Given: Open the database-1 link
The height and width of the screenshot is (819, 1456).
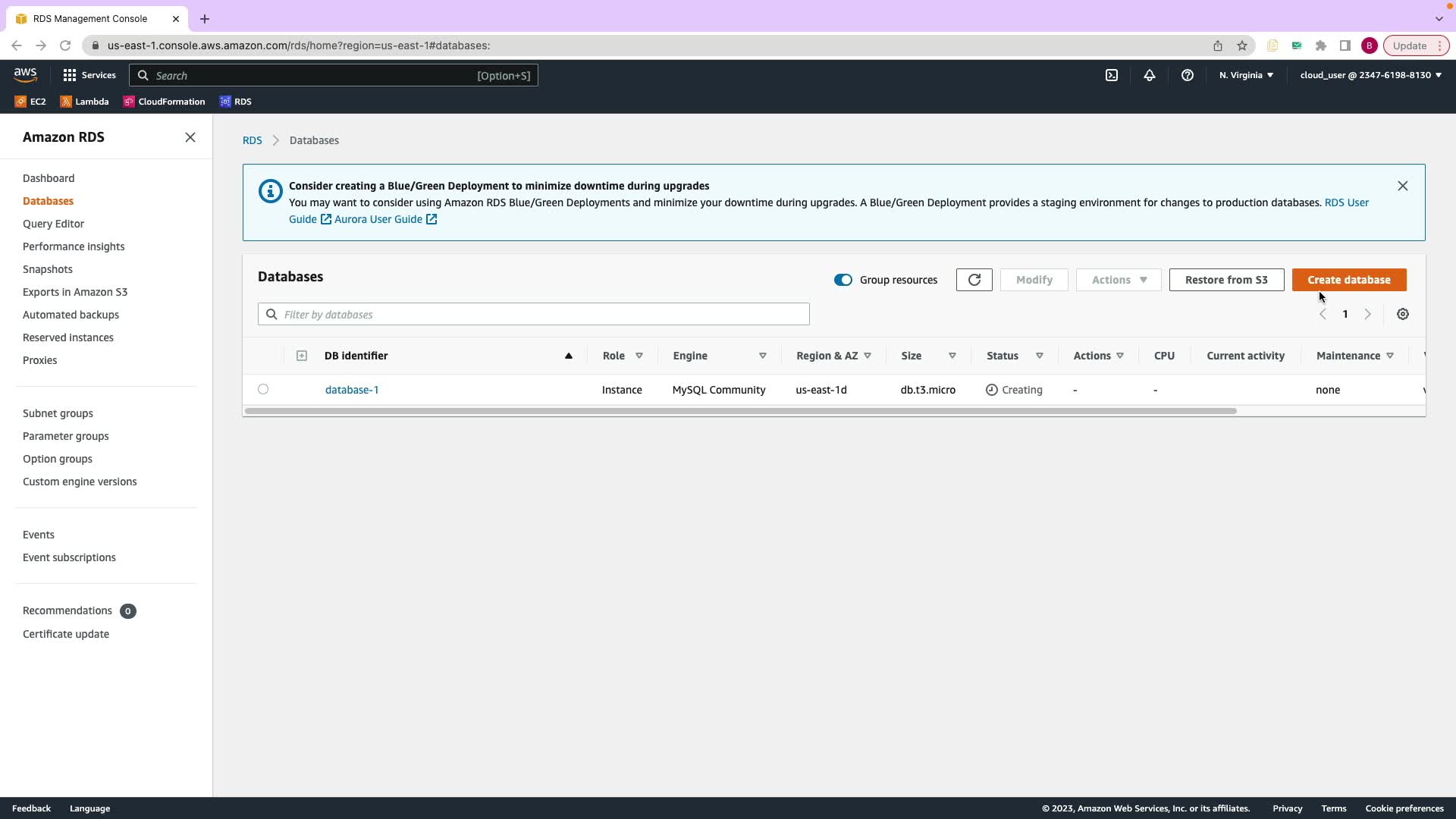Looking at the screenshot, I should [352, 390].
